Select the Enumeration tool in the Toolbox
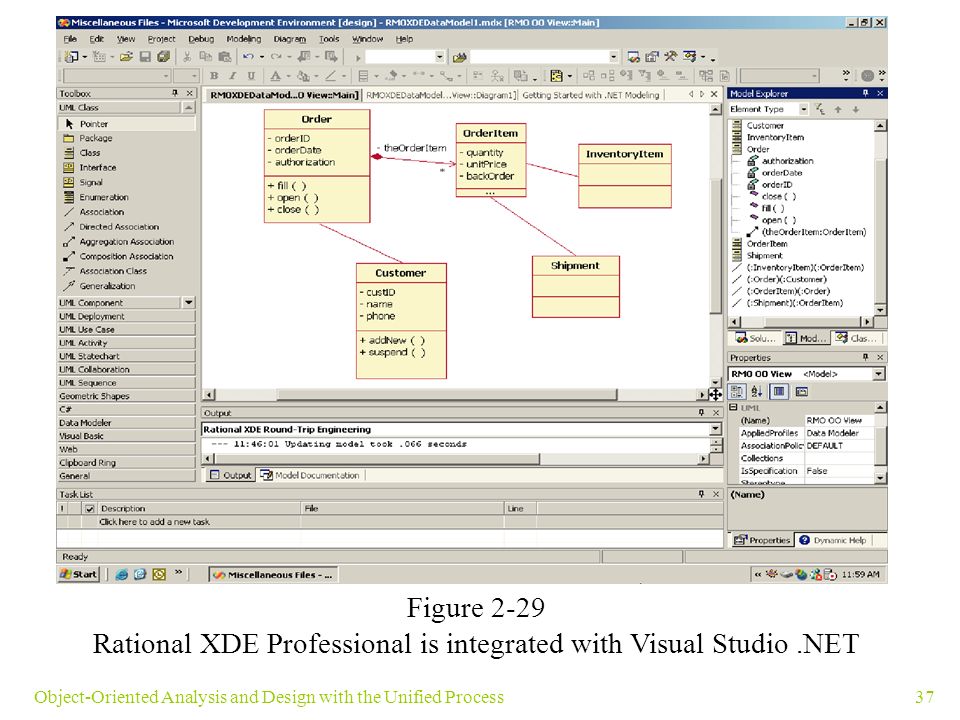 (x=127, y=197)
